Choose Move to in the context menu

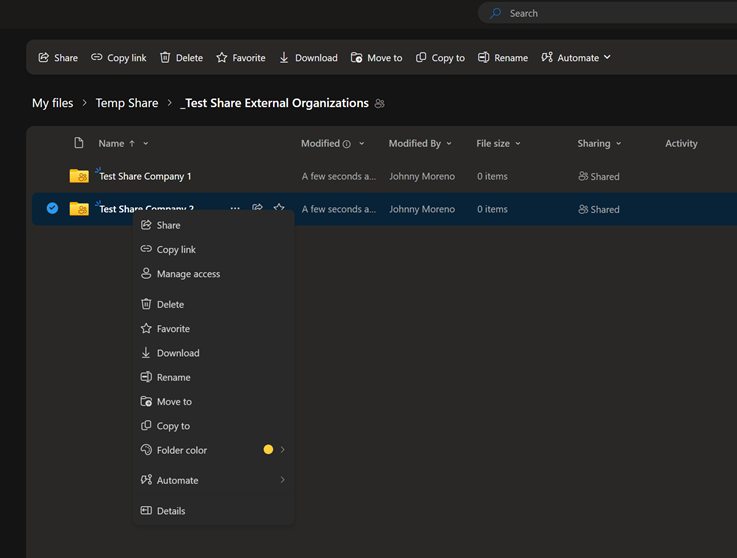click(214, 401)
